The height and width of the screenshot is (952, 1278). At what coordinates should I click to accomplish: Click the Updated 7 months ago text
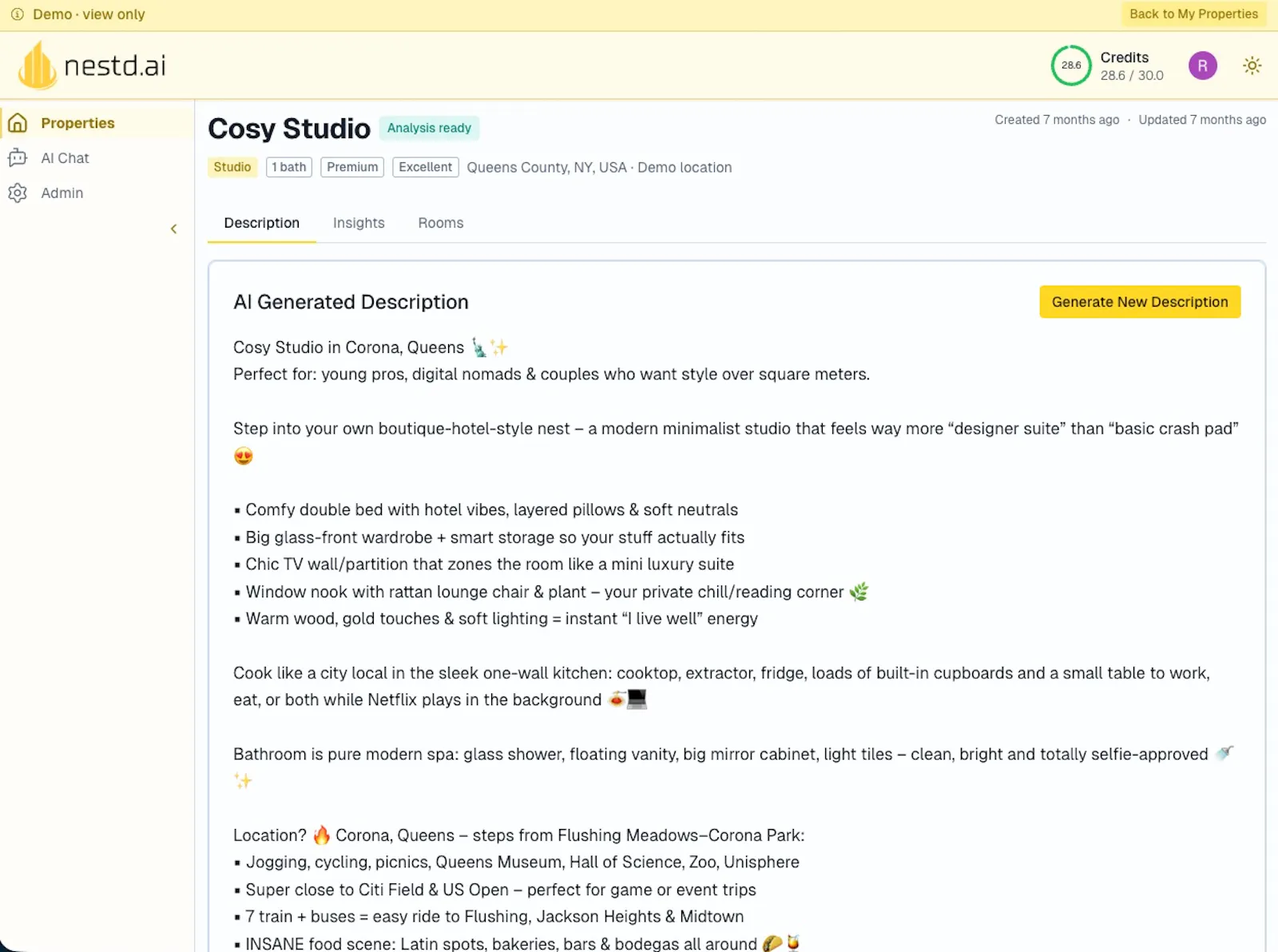(1202, 120)
